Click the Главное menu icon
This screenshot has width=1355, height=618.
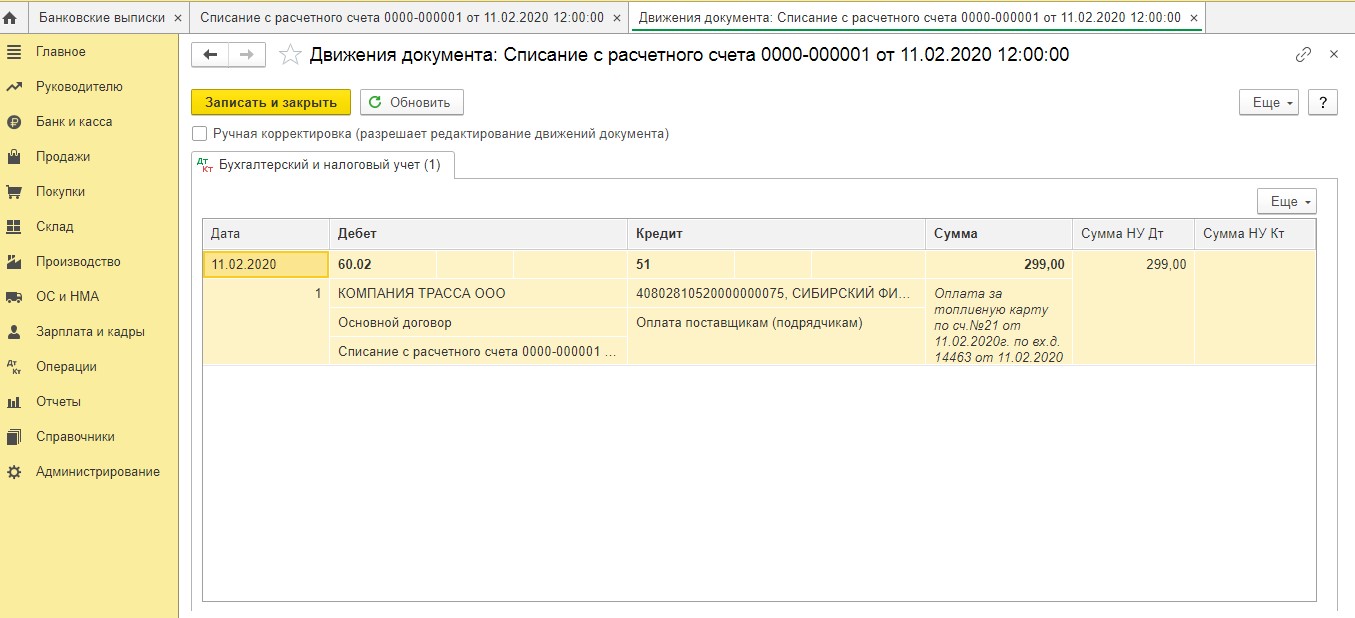tap(14, 52)
